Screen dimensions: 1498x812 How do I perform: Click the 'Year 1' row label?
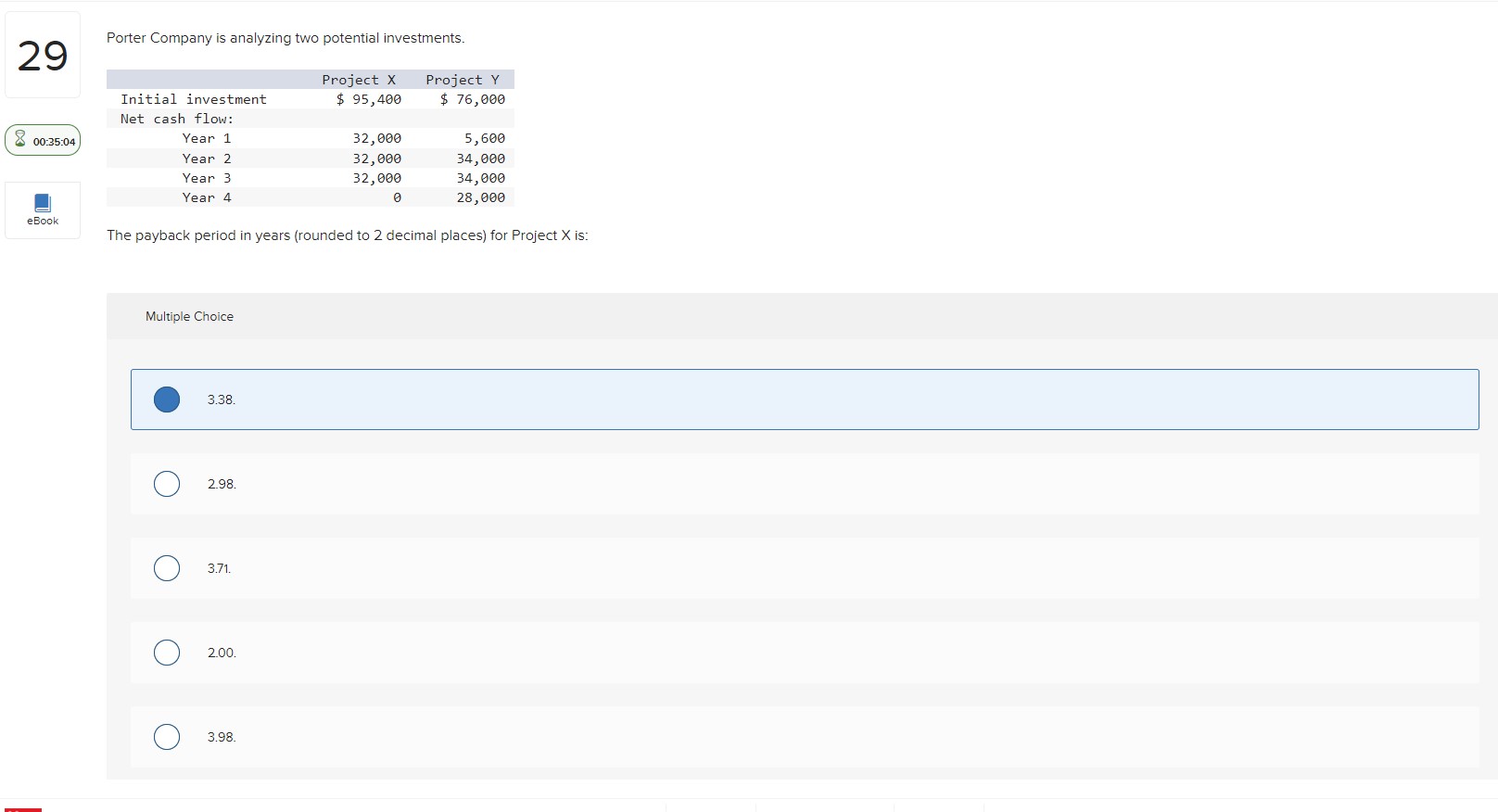click(x=207, y=138)
